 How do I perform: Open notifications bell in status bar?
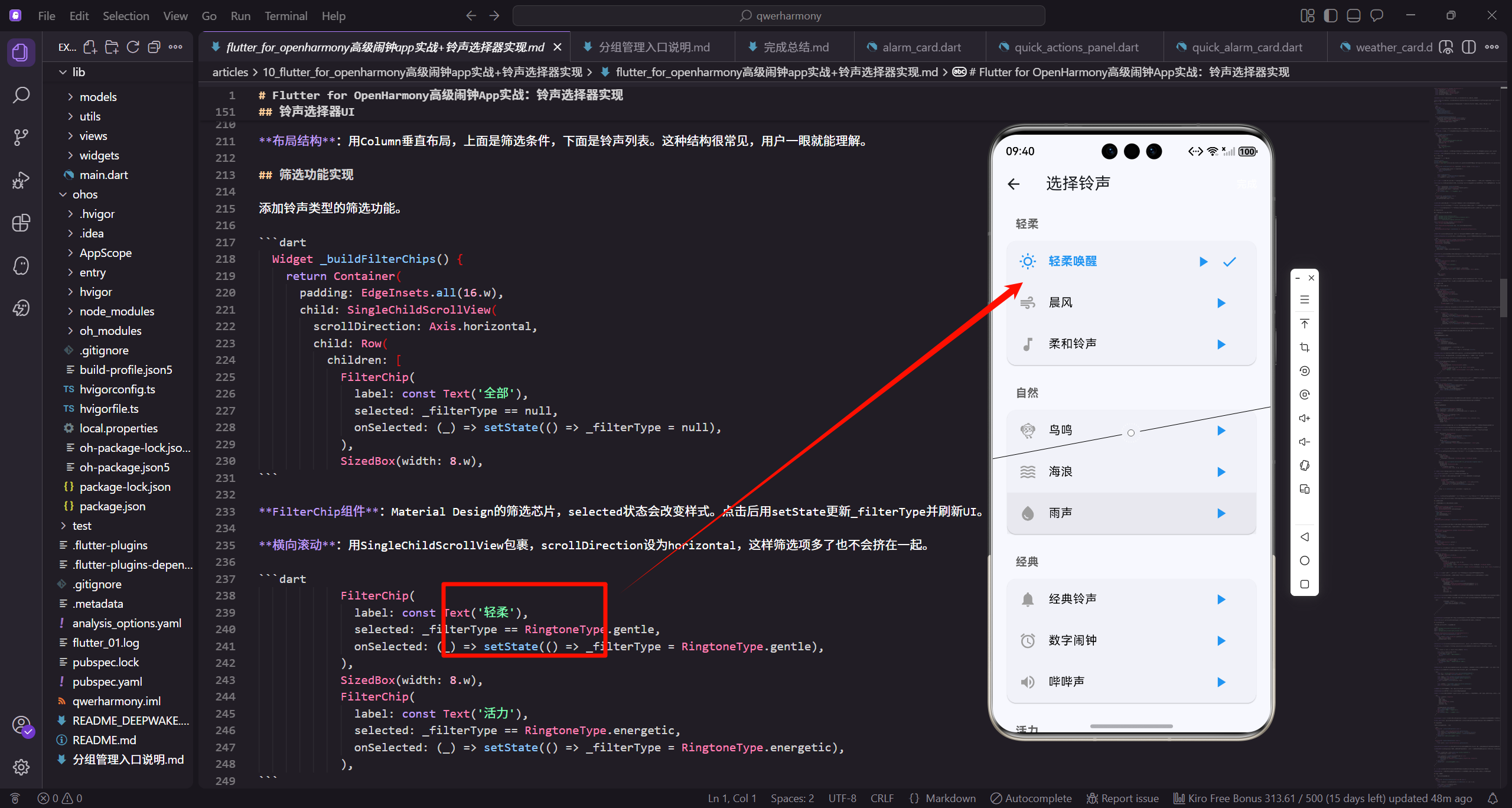point(1493,799)
